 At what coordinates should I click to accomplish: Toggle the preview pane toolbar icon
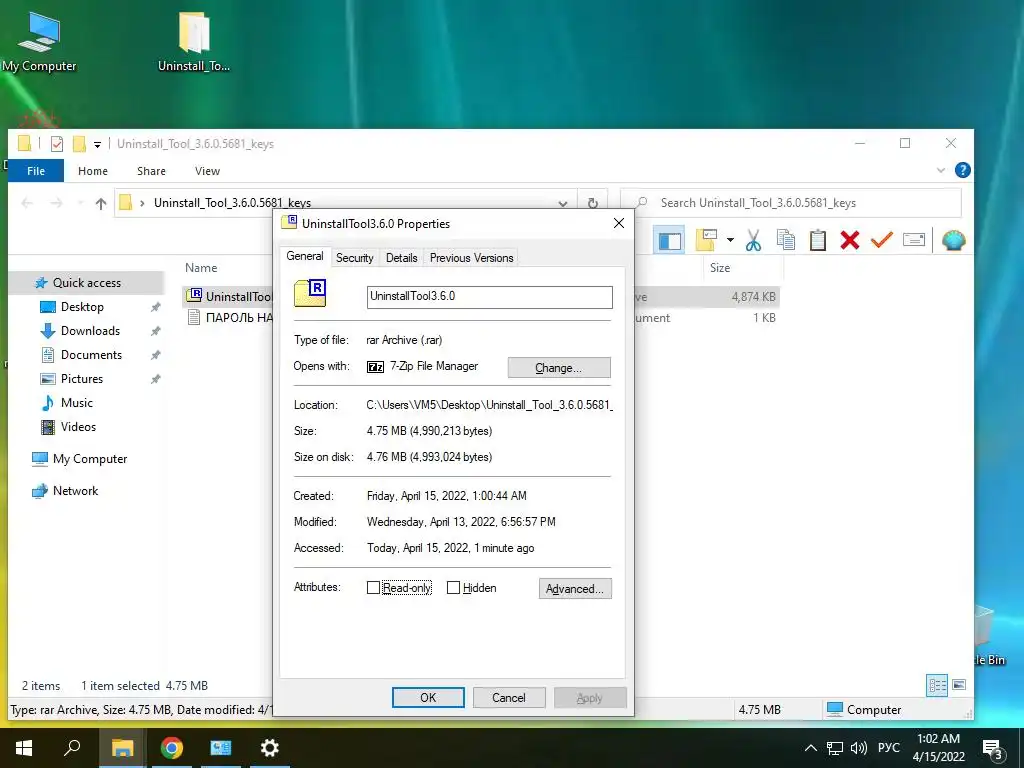click(x=669, y=241)
